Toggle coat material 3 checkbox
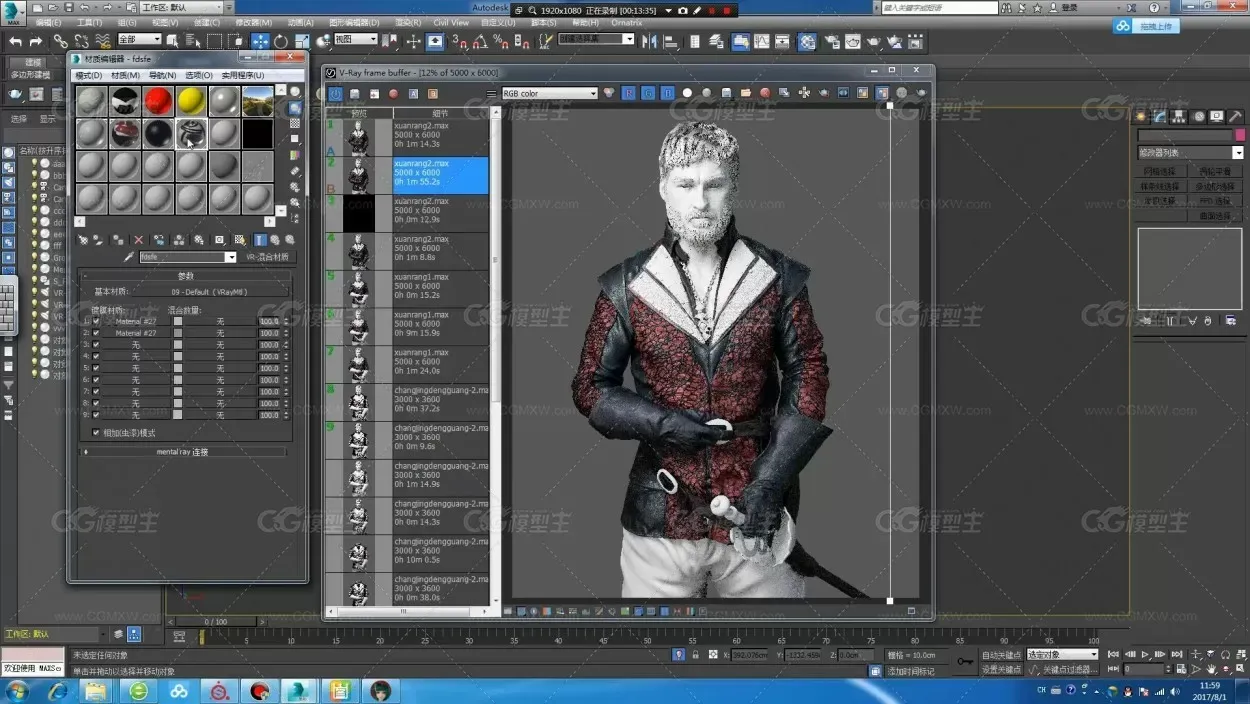Viewport: 1250px width, 704px height. [96, 344]
